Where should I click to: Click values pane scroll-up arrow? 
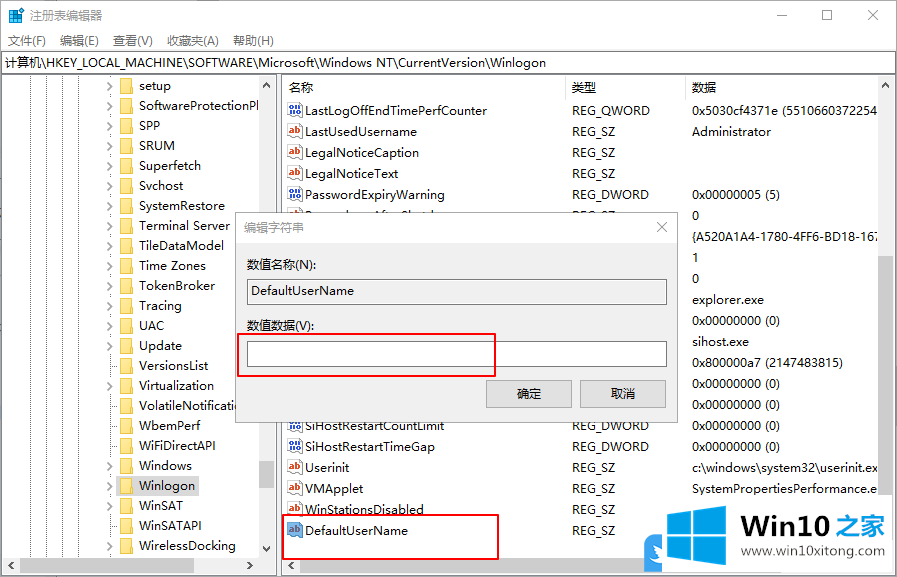[x=886, y=86]
